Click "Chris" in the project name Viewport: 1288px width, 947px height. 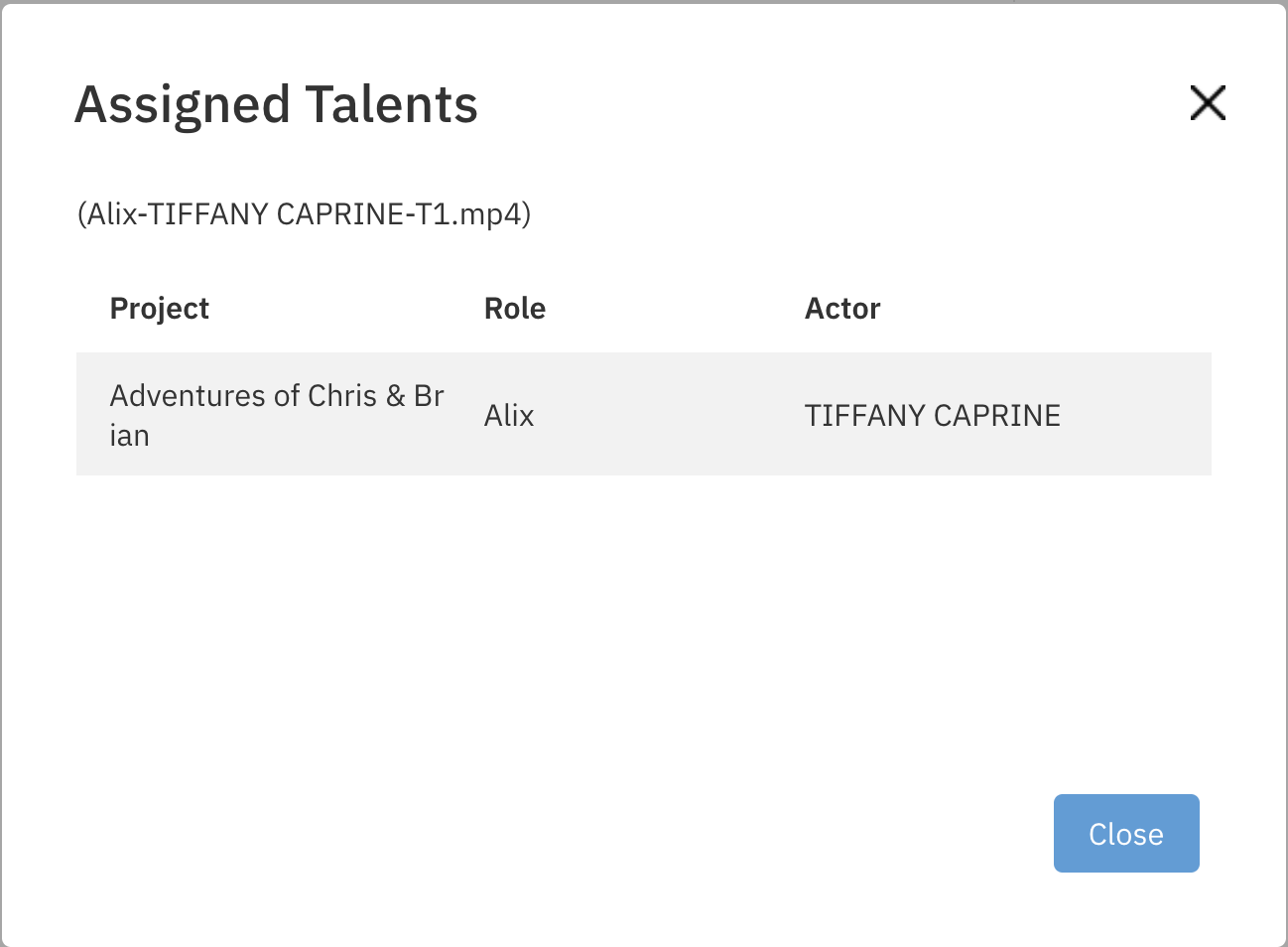[x=342, y=396]
